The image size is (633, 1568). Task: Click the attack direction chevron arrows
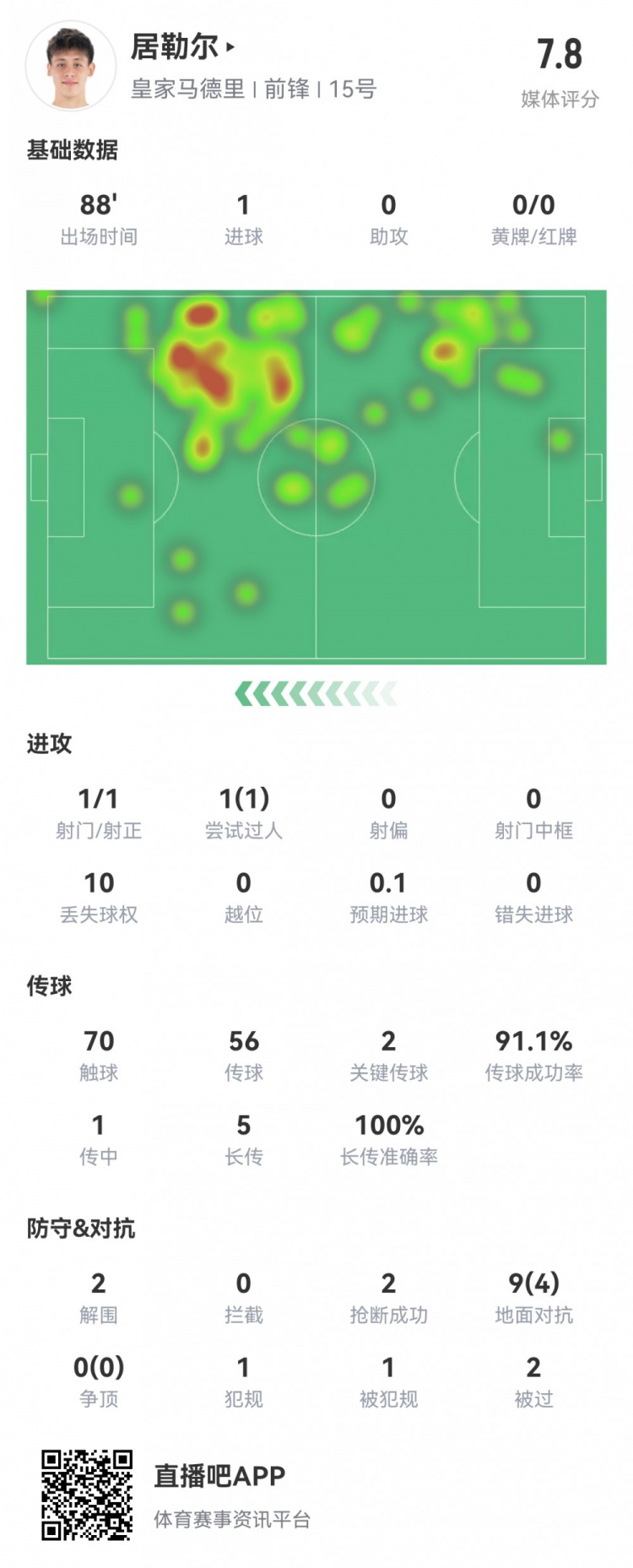pyautogui.click(x=316, y=694)
